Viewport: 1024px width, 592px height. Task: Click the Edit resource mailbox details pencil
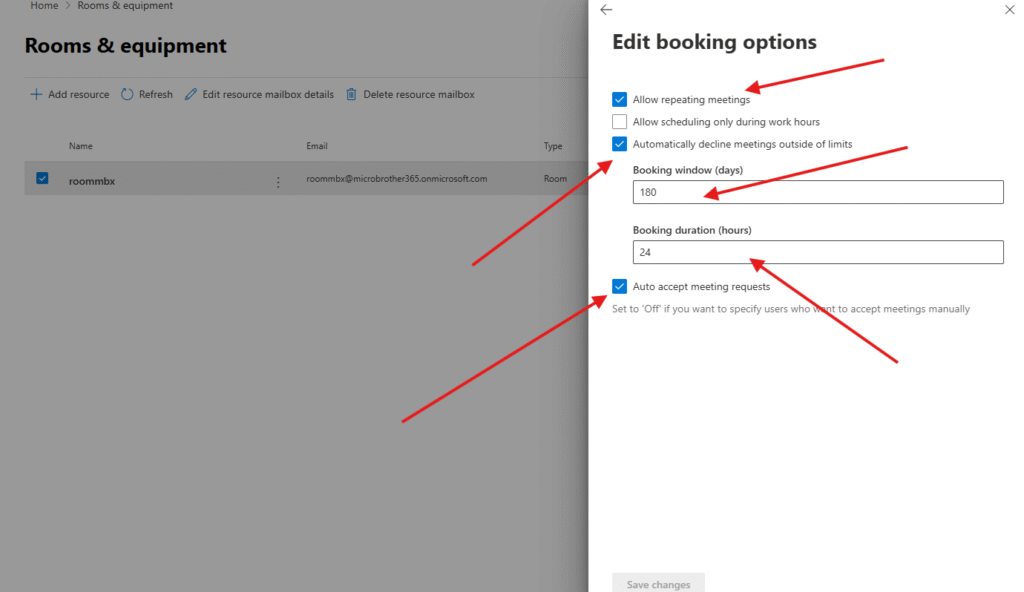tap(191, 95)
